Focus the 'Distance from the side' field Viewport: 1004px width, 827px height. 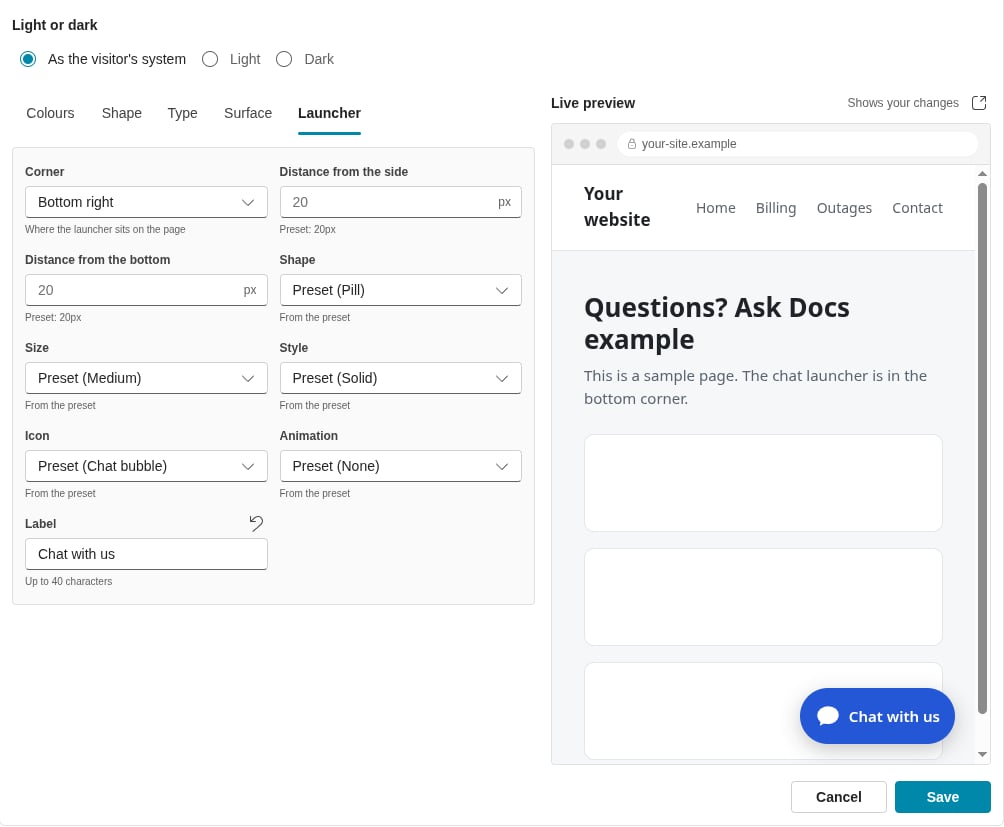click(x=401, y=202)
